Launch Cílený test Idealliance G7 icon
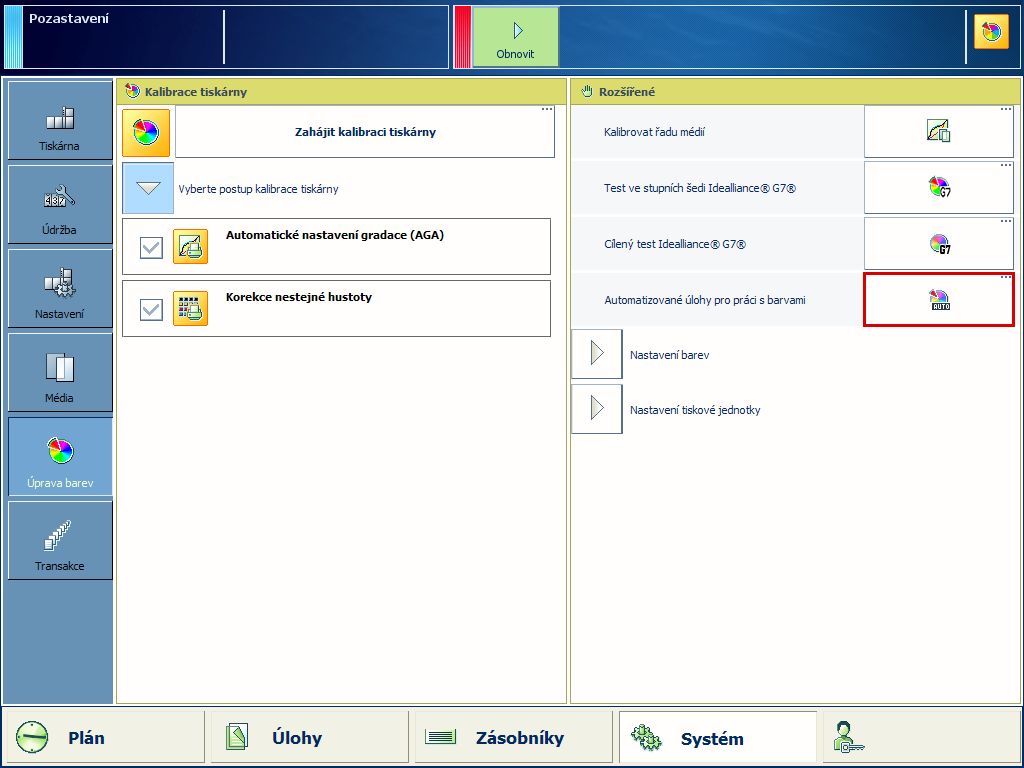 click(x=938, y=243)
